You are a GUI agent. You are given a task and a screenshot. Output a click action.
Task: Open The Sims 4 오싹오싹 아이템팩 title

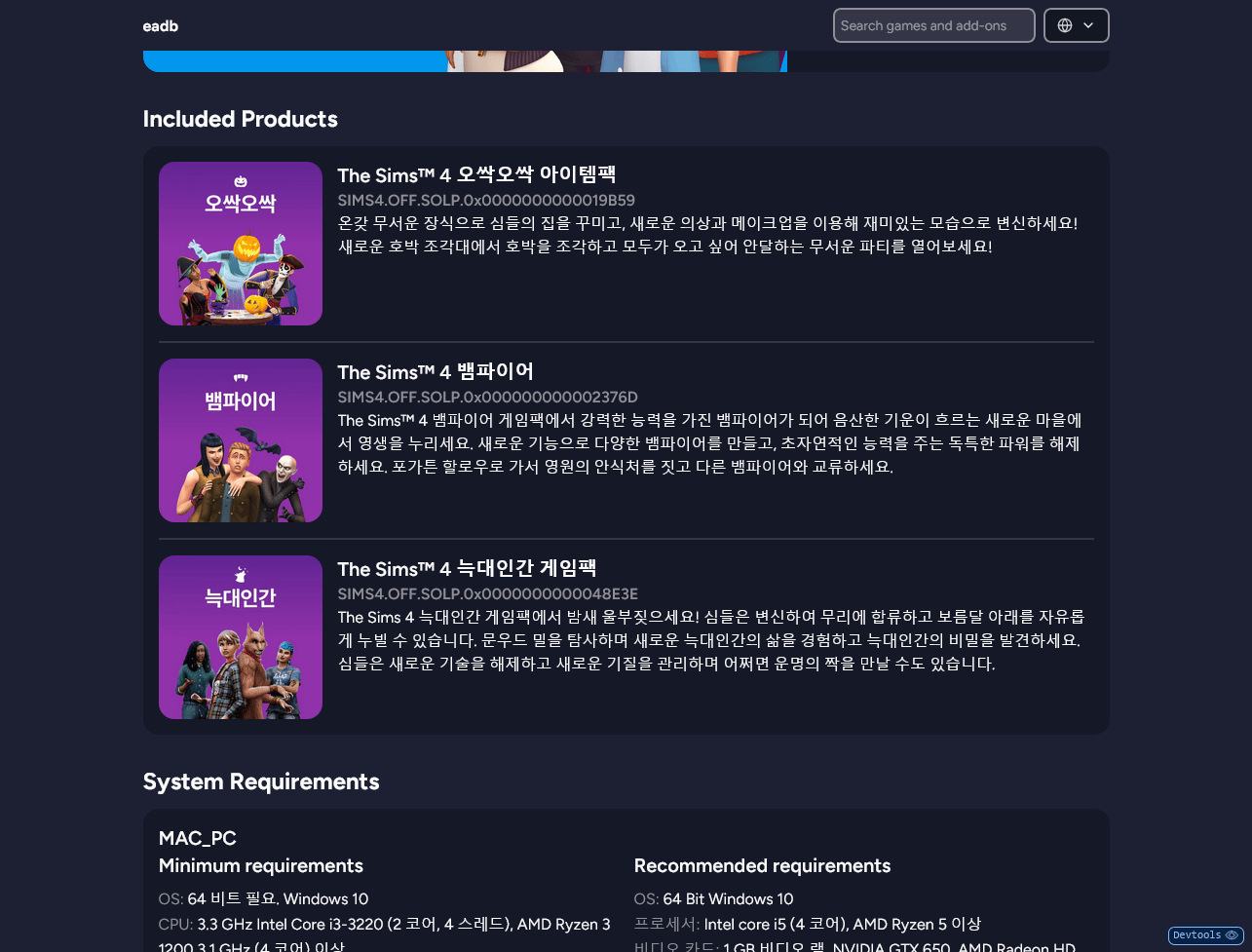point(476,175)
